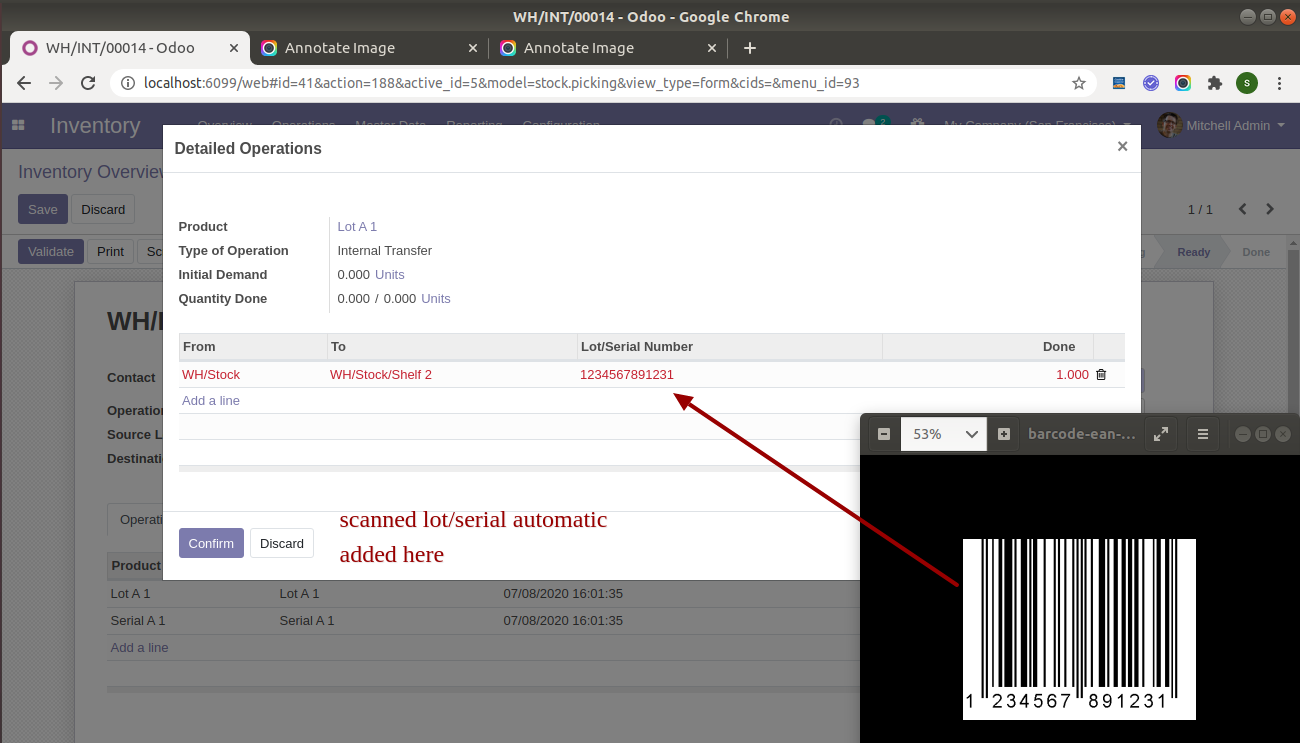Confirm the detailed operations
This screenshot has height=743, width=1300.
[211, 543]
